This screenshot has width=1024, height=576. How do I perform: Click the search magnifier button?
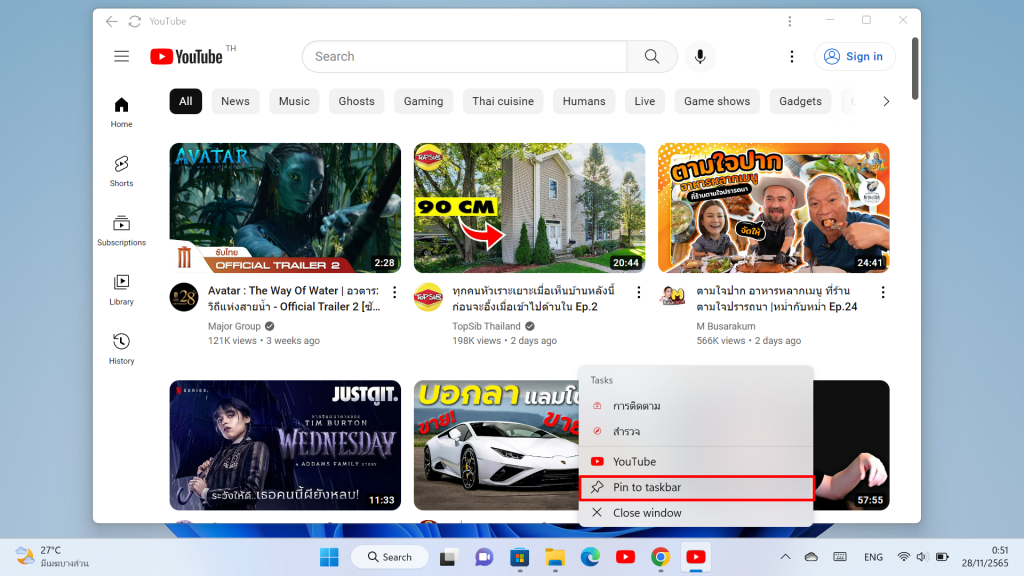652,56
